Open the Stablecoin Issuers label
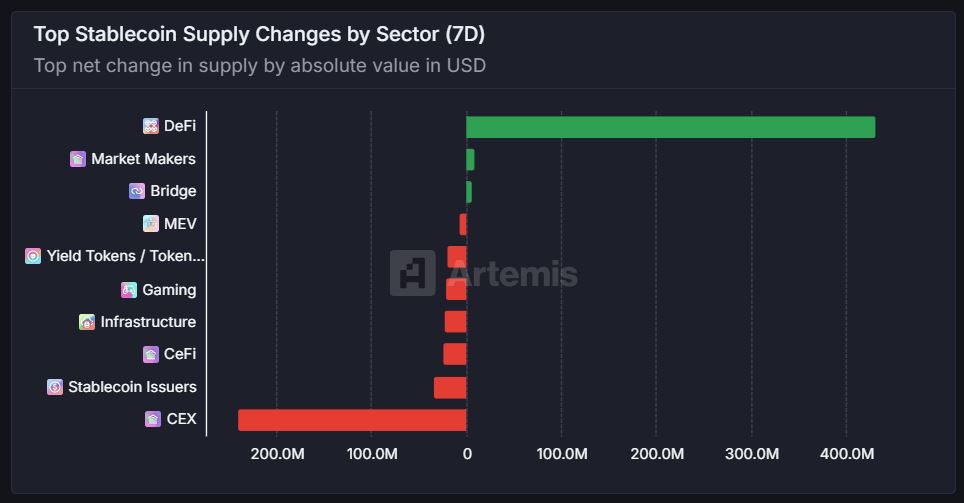The height and width of the screenshot is (503, 964). [x=132, y=387]
